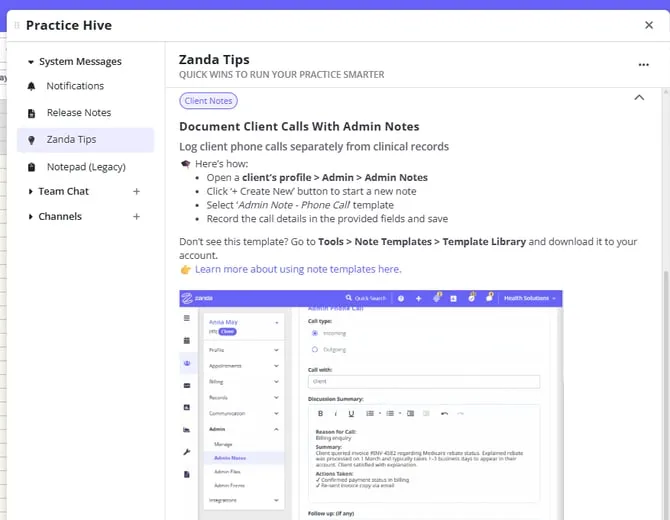Click the numbered list icon in editor
The image size is (670, 520).
coord(370,413)
